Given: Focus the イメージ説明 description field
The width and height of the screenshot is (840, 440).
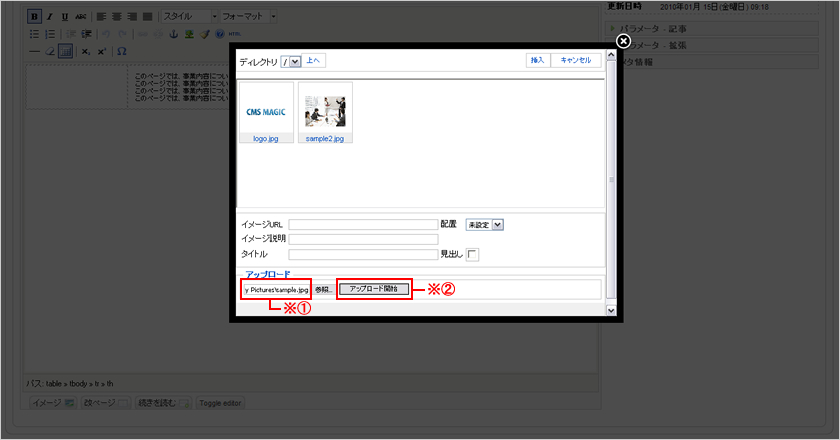Looking at the screenshot, I should coord(363,239).
